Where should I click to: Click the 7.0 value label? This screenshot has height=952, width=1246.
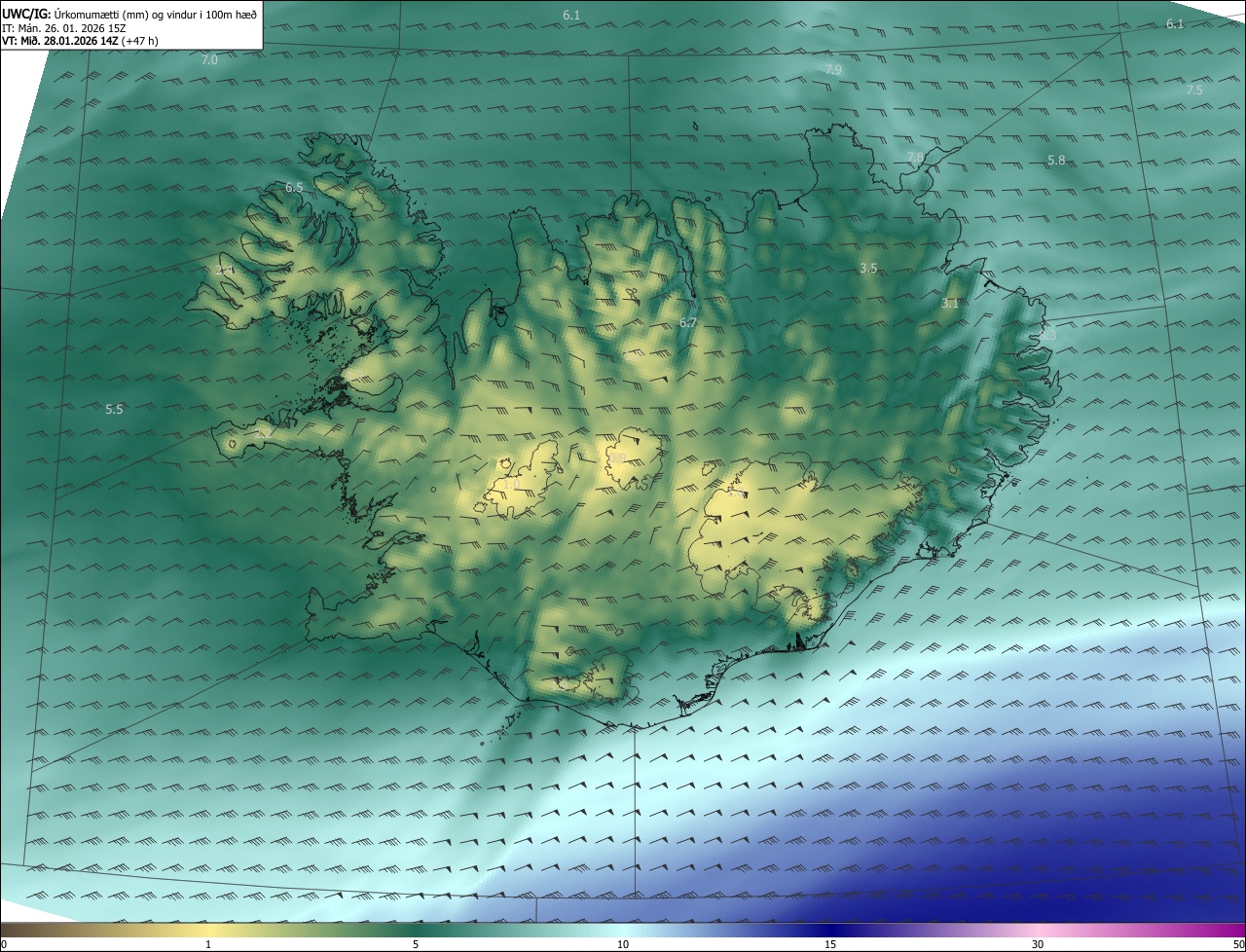[209, 60]
